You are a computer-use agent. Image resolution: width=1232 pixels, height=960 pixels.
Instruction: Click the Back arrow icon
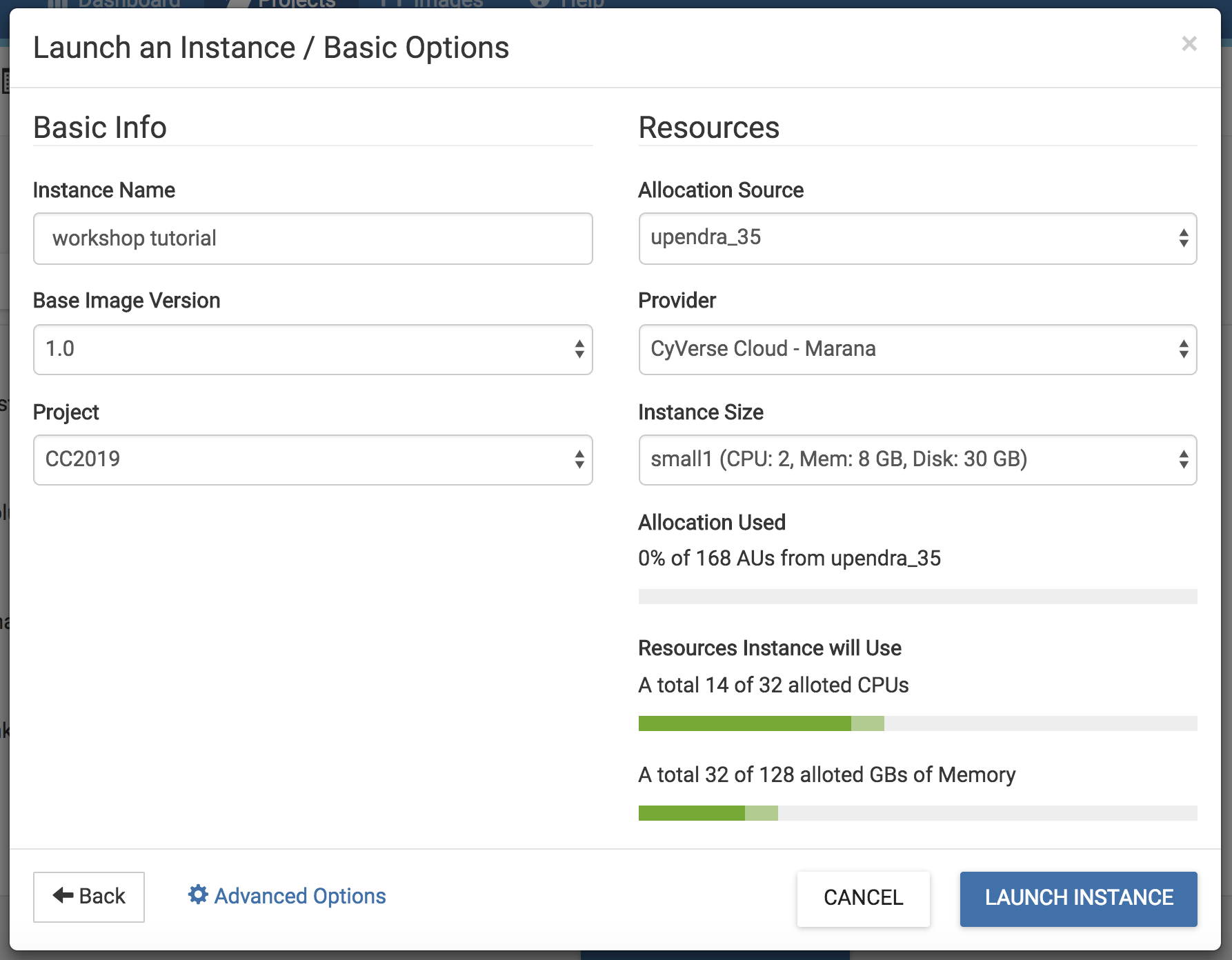[63, 895]
